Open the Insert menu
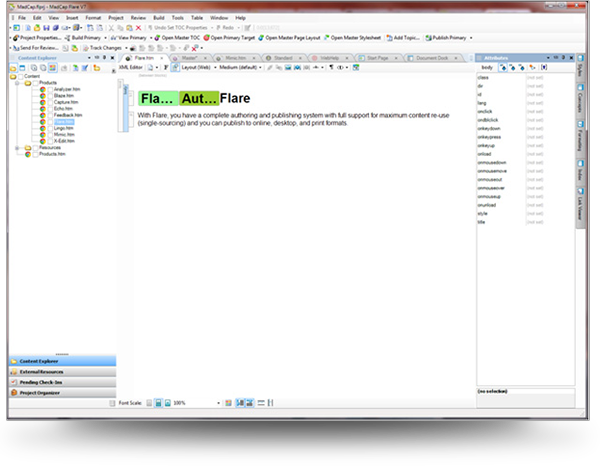This screenshot has height=466, width=600. (x=72, y=18)
